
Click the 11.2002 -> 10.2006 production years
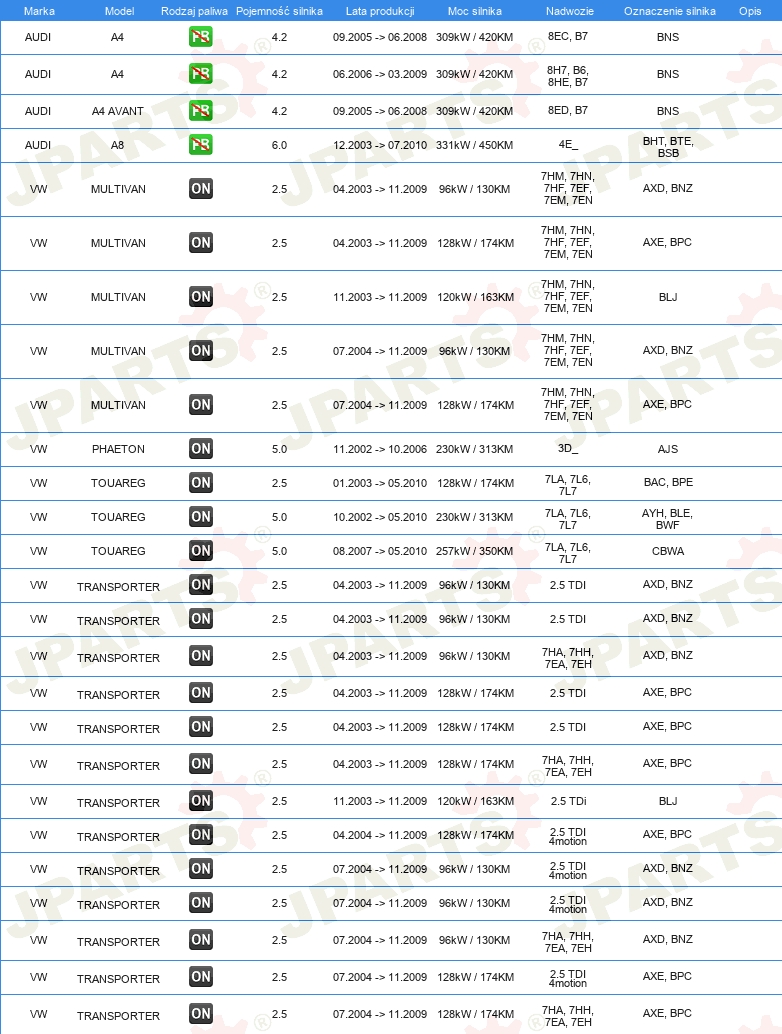380,449
